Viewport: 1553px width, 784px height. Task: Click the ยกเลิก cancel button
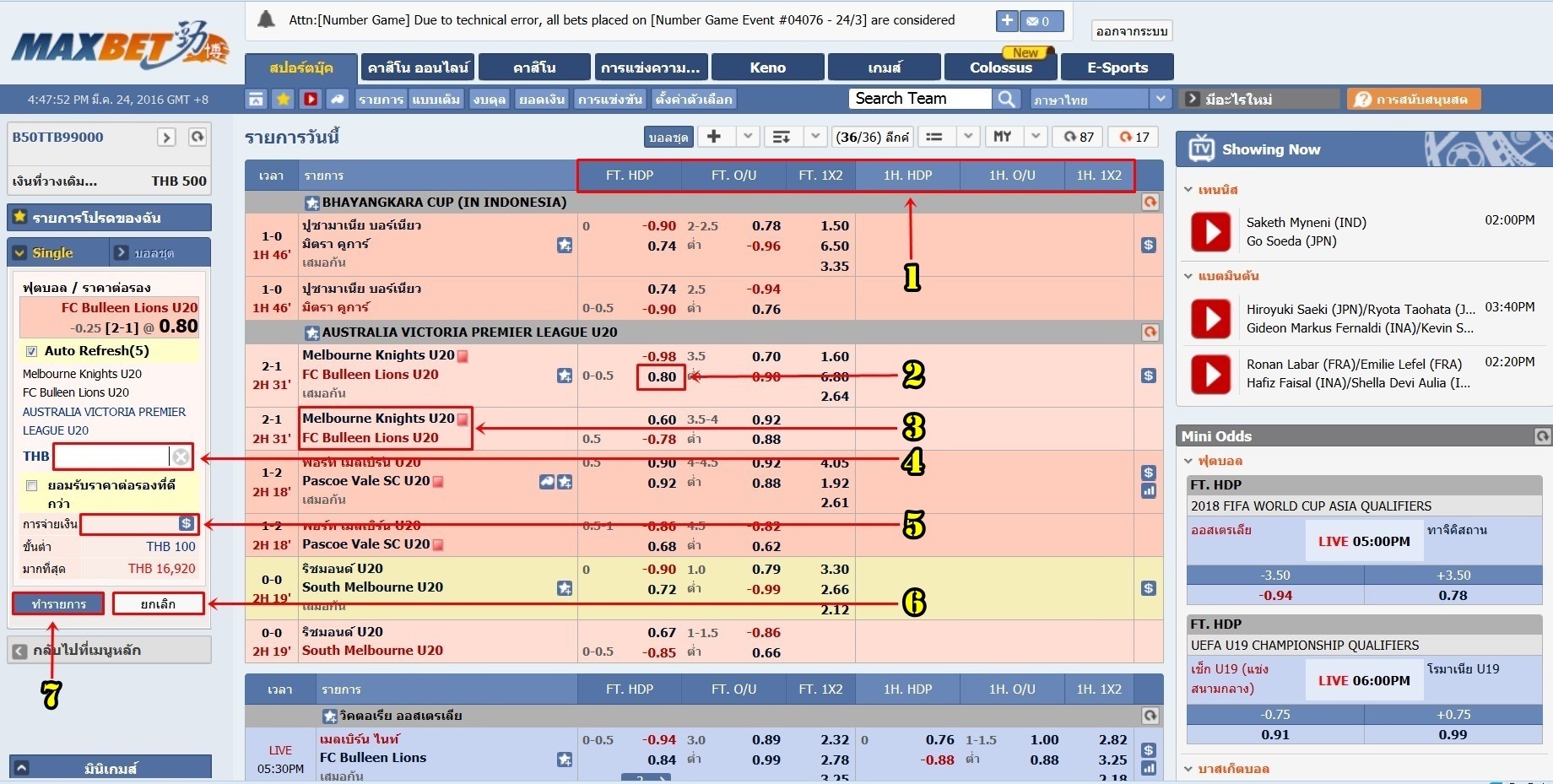tap(158, 604)
